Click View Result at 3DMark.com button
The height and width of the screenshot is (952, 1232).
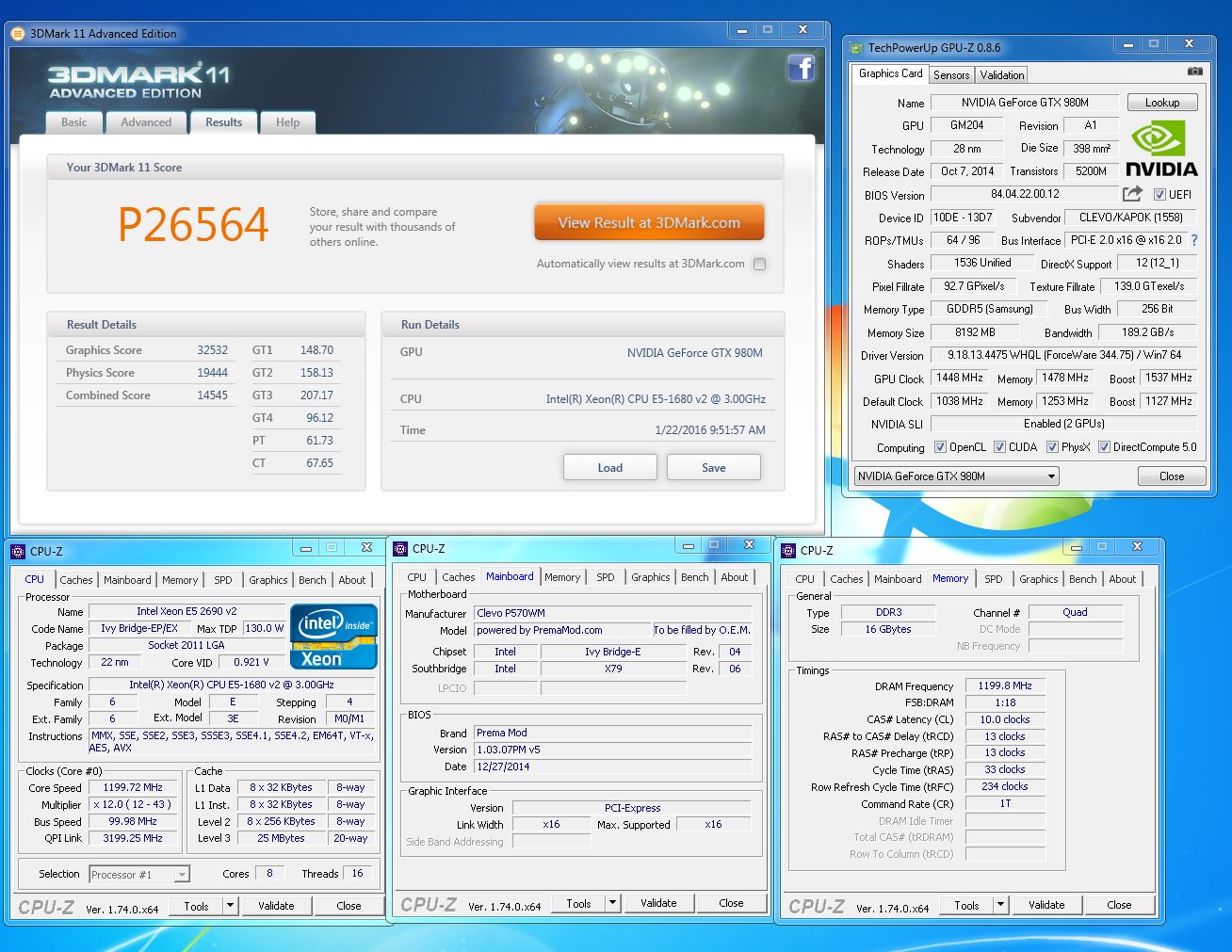tap(649, 223)
